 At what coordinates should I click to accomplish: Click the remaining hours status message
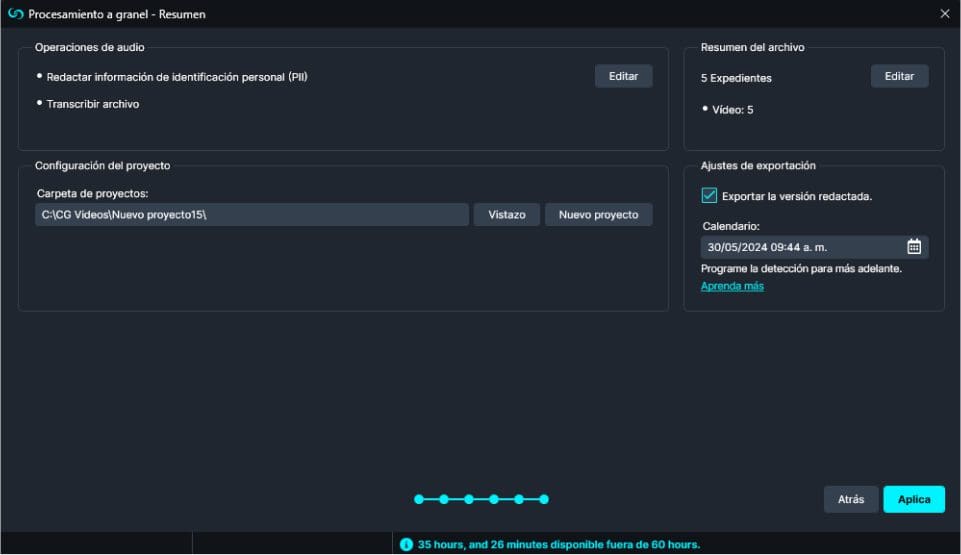(558, 545)
